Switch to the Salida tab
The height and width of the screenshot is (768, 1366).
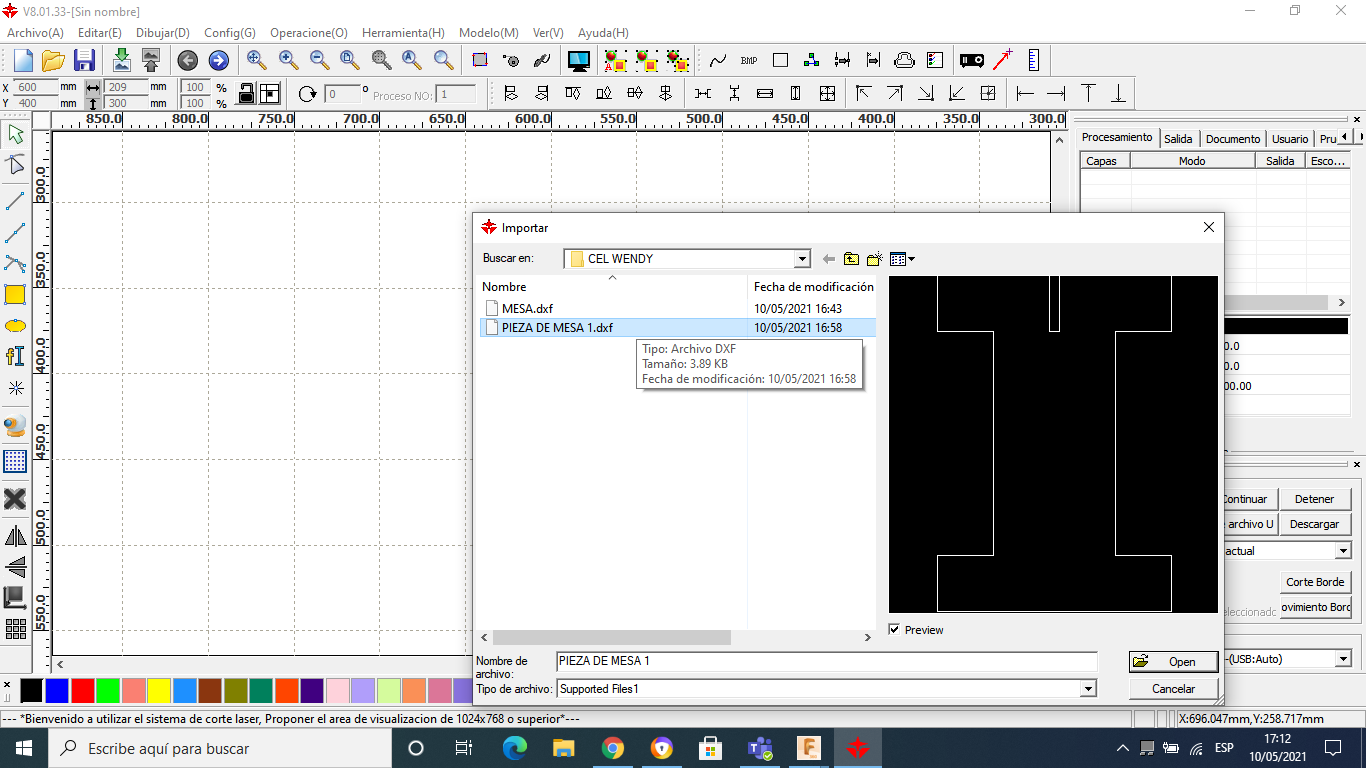pyautogui.click(x=1178, y=139)
